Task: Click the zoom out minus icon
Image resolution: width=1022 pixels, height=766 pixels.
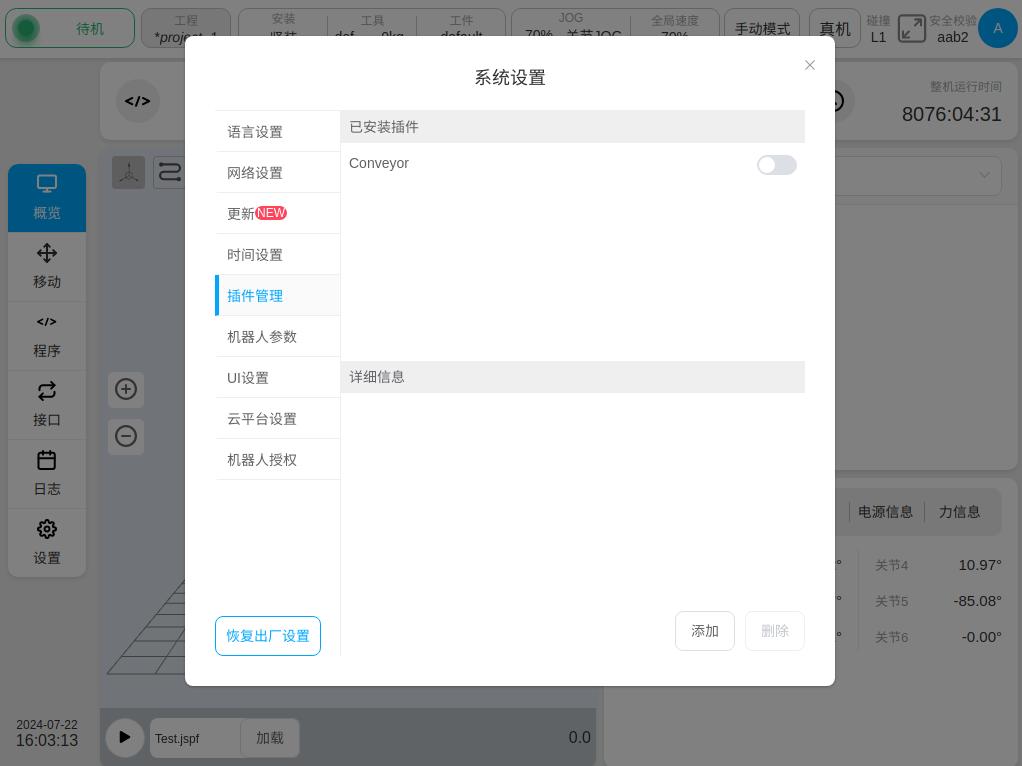Action: coord(126,436)
